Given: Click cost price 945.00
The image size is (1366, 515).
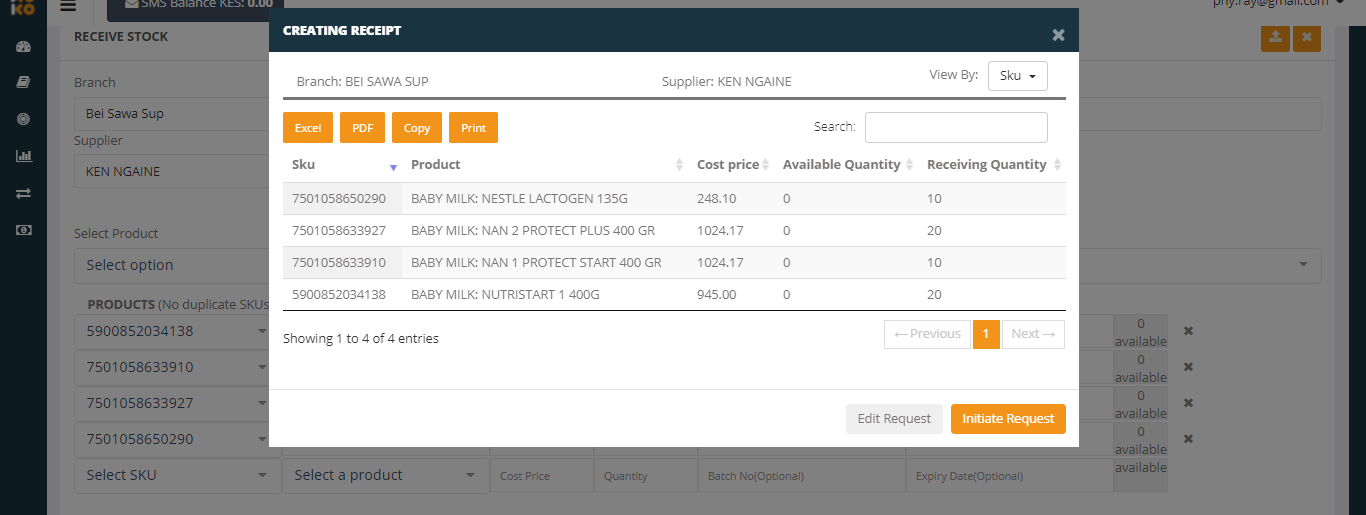Looking at the screenshot, I should pos(716,295).
